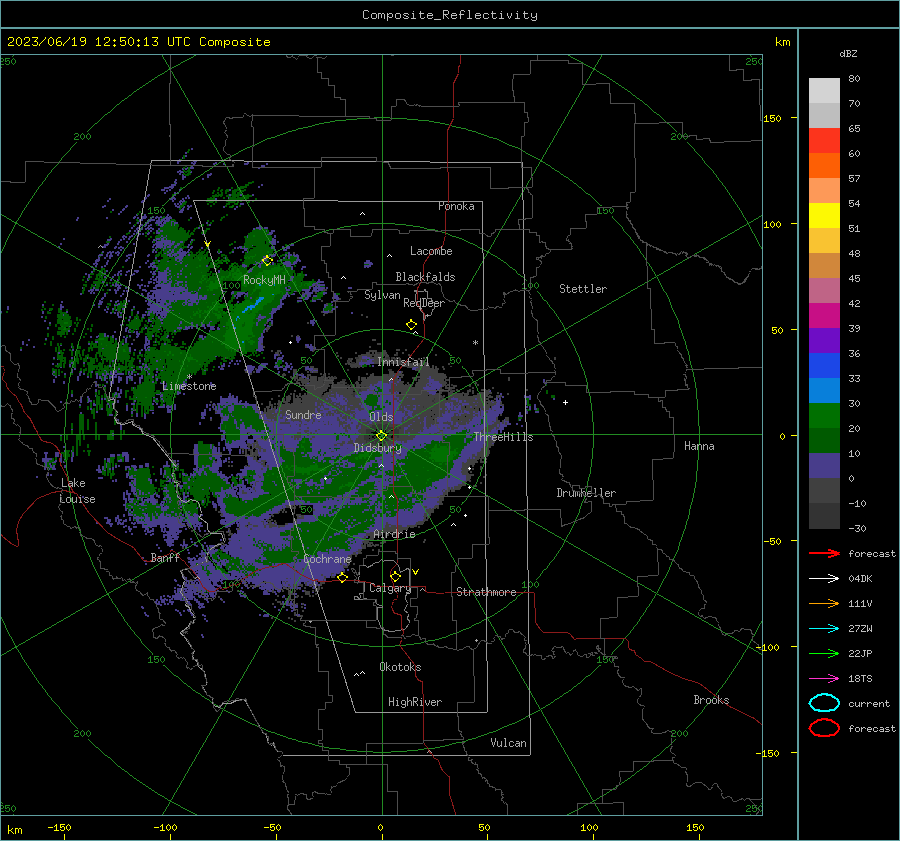The width and height of the screenshot is (900, 841).
Task: Click the red forecast arrow in the legend
Action: tap(824, 553)
